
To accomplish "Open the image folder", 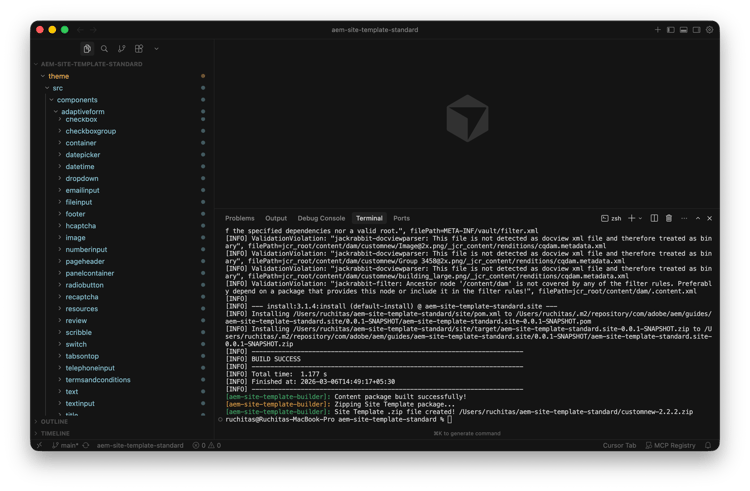I will tap(122, 238).
